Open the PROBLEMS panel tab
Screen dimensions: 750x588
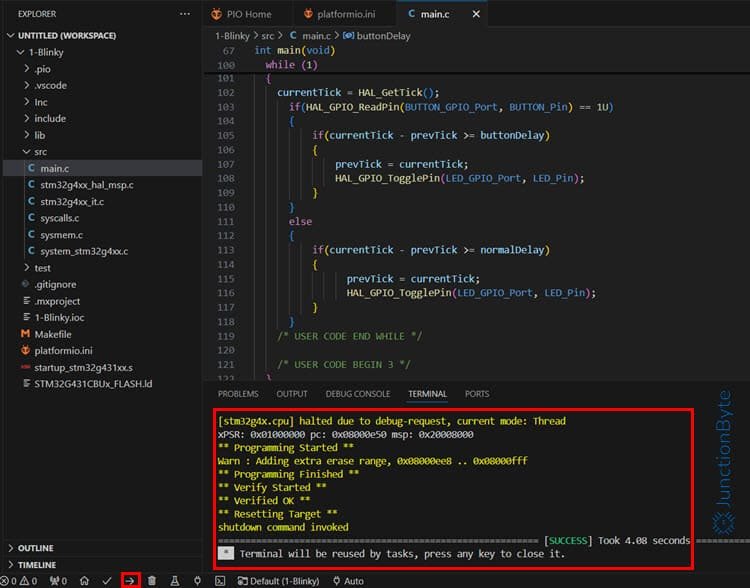[x=238, y=394]
